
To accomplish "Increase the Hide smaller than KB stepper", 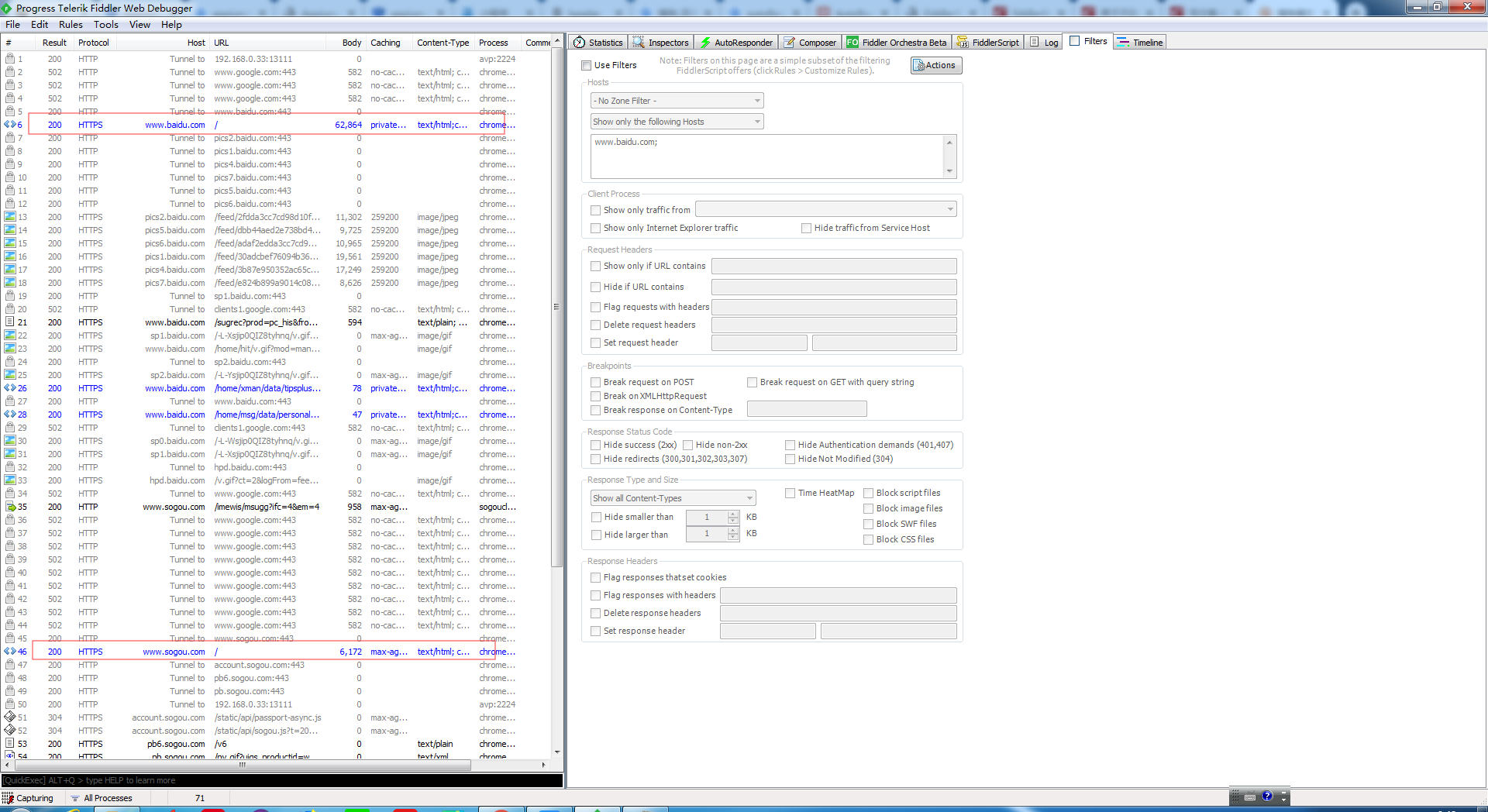I will point(732,514).
